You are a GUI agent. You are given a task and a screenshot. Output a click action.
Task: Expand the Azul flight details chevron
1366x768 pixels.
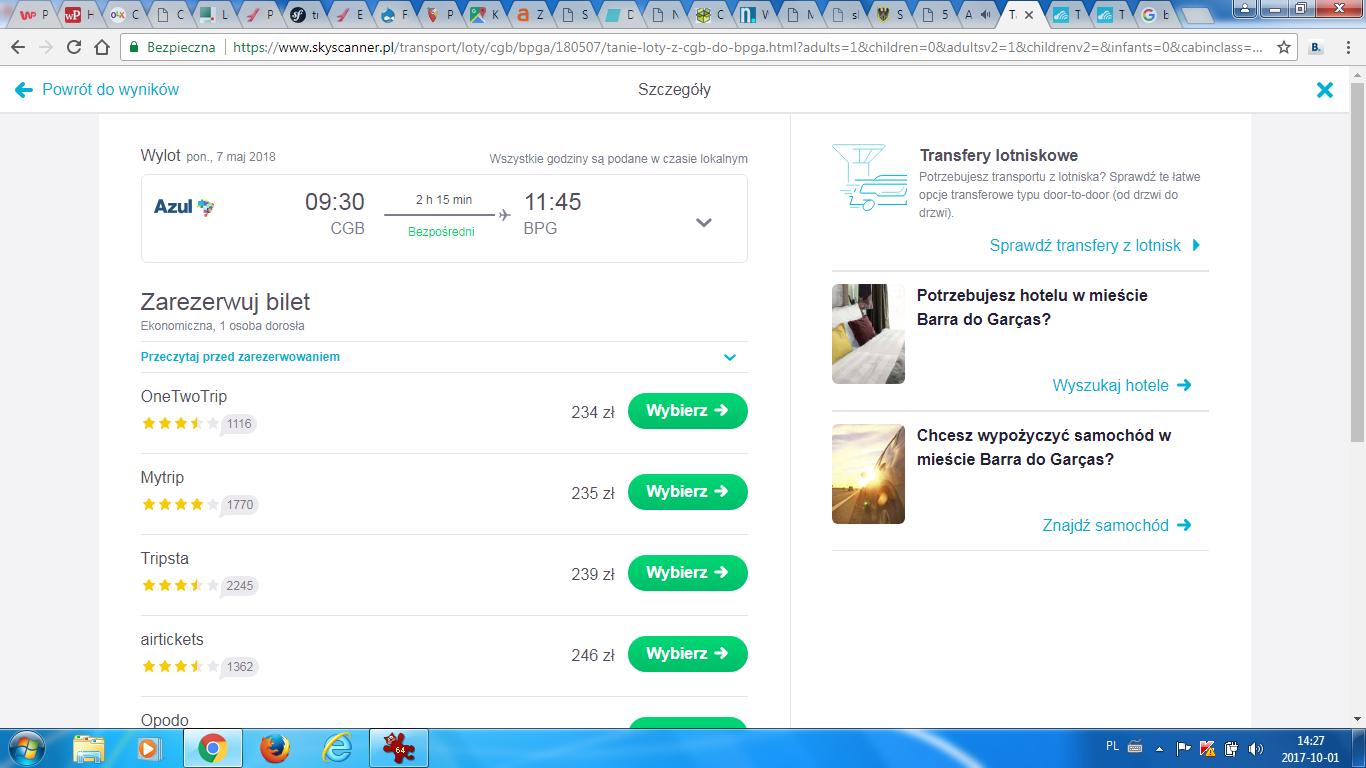704,222
